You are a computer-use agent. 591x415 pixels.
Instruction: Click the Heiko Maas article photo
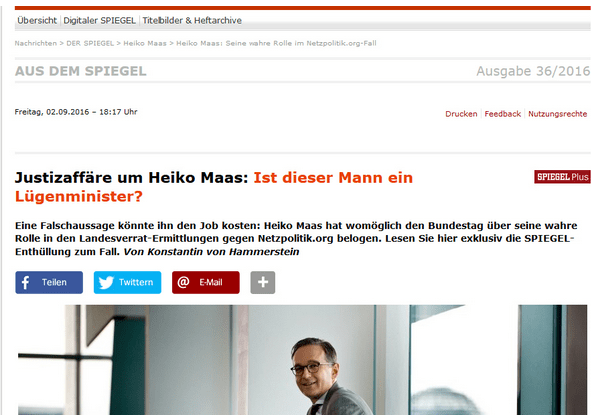pos(303,360)
